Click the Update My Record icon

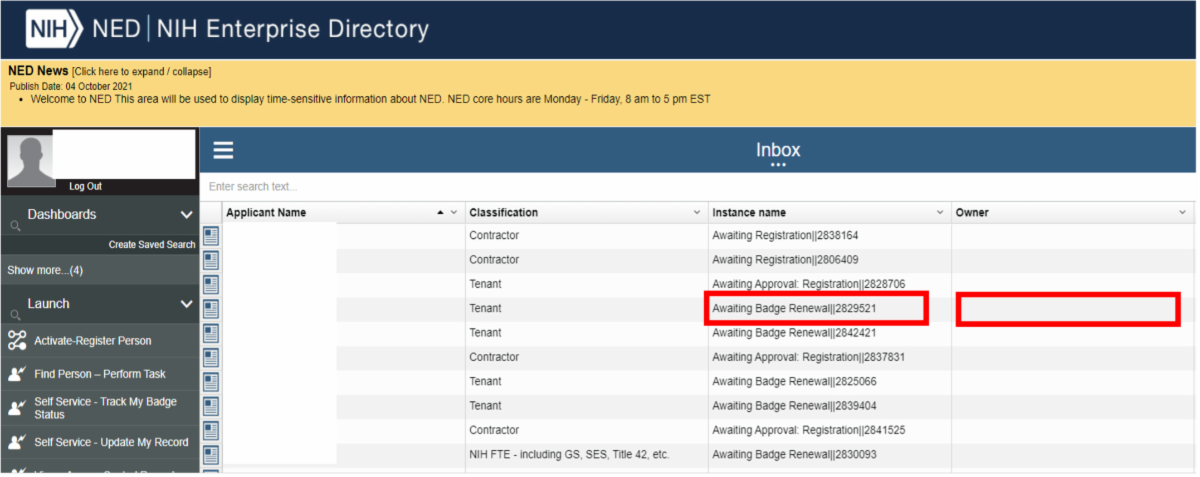point(16,442)
